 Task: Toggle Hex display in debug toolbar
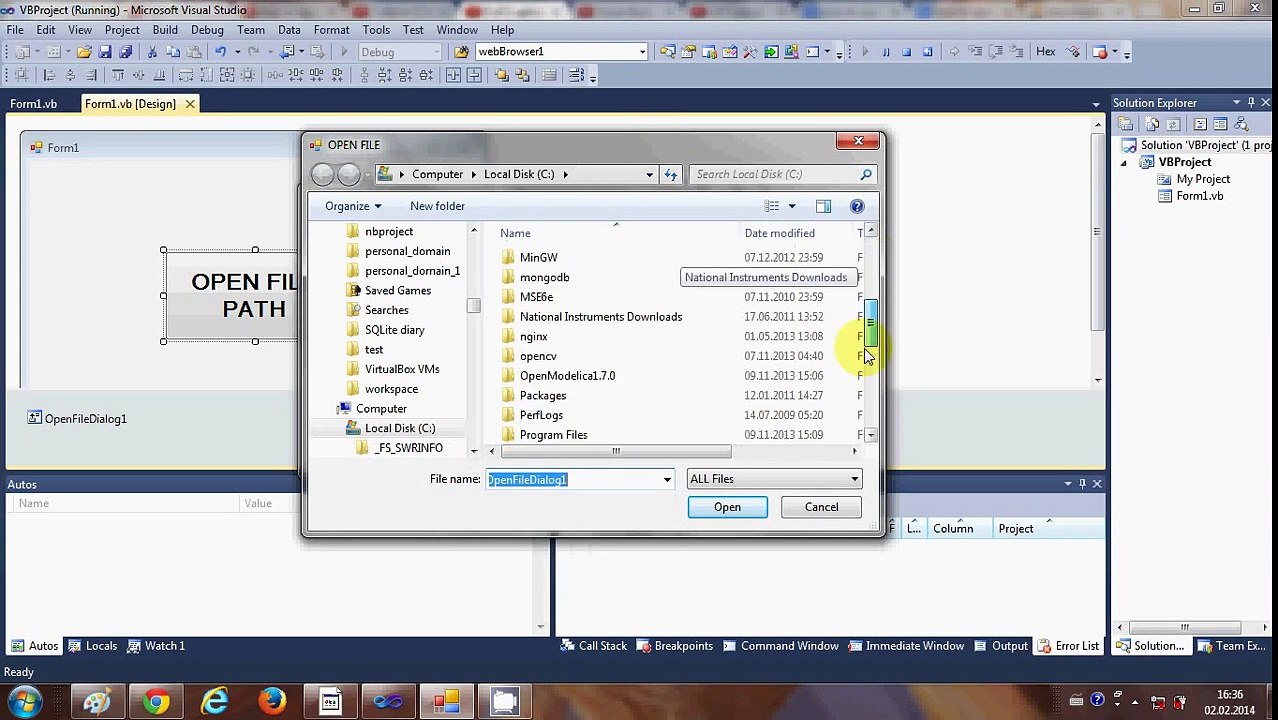tap(1045, 52)
